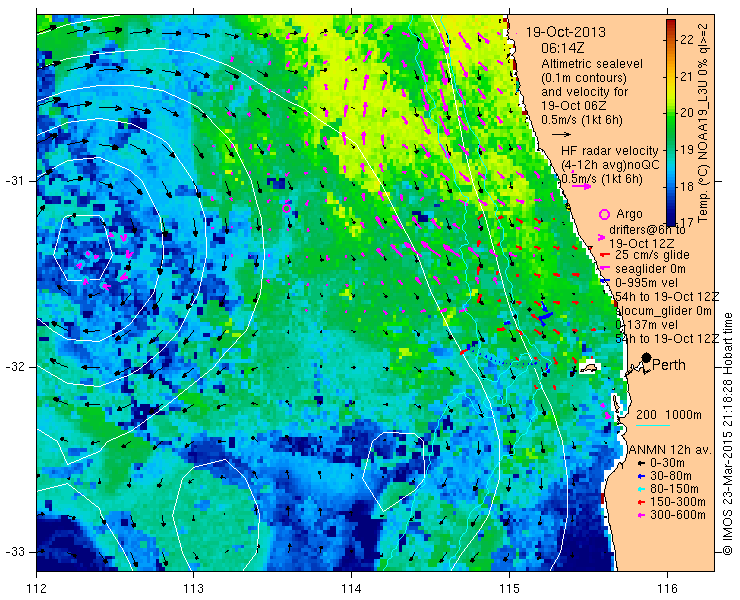Click the 'Altimetric sealevel' legend text

coord(592,64)
